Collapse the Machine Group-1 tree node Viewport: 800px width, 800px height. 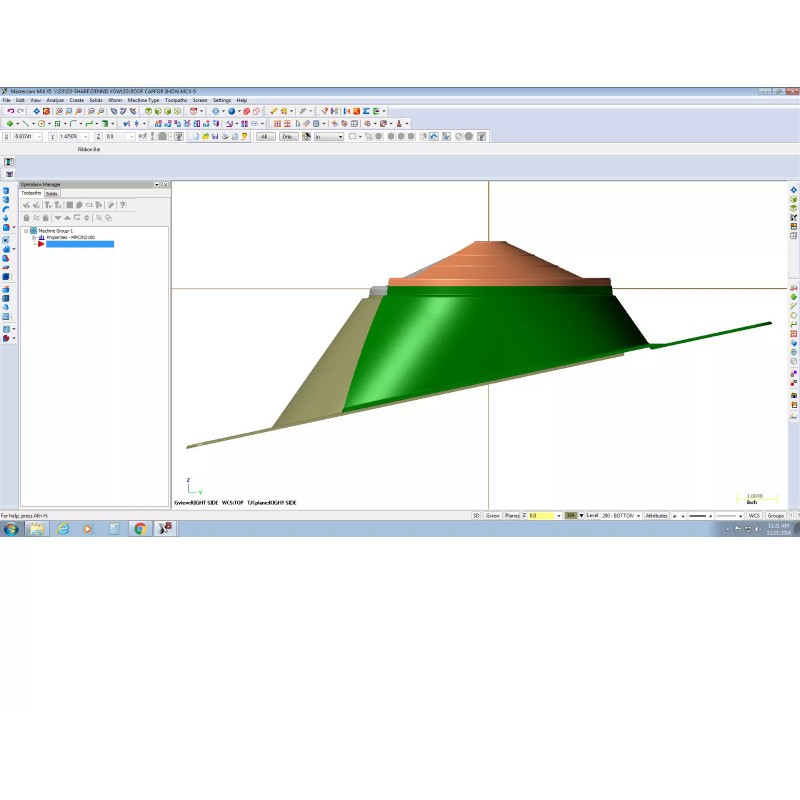click(26, 231)
